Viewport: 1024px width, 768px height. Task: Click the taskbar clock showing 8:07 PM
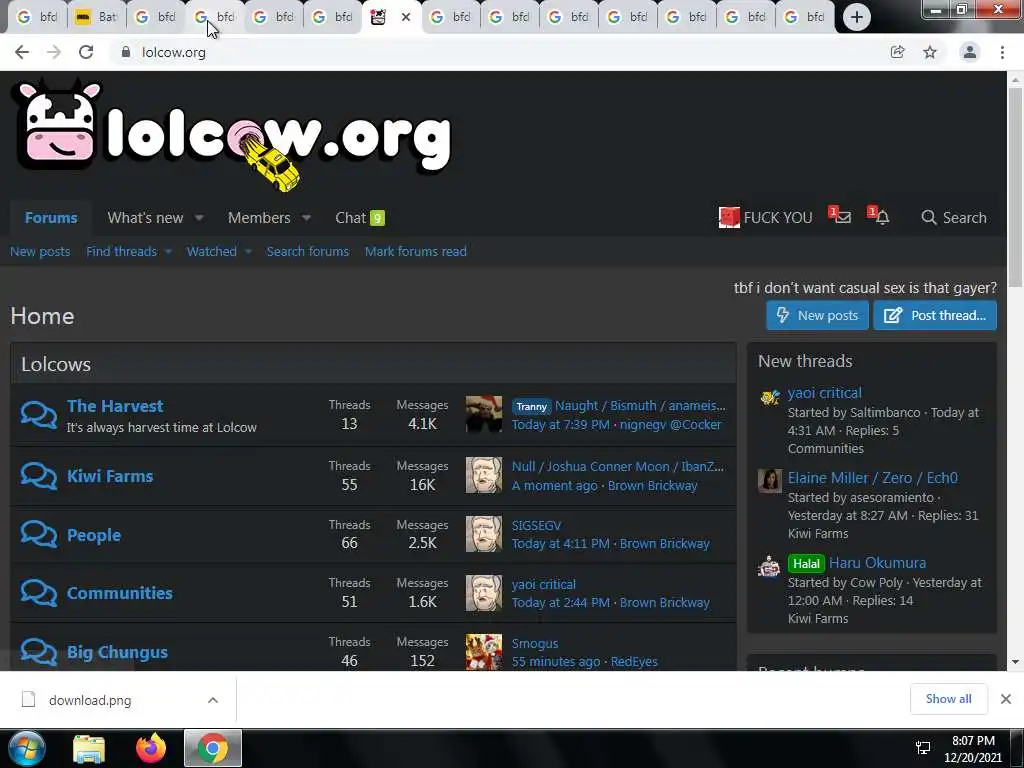pyautogui.click(x=973, y=748)
